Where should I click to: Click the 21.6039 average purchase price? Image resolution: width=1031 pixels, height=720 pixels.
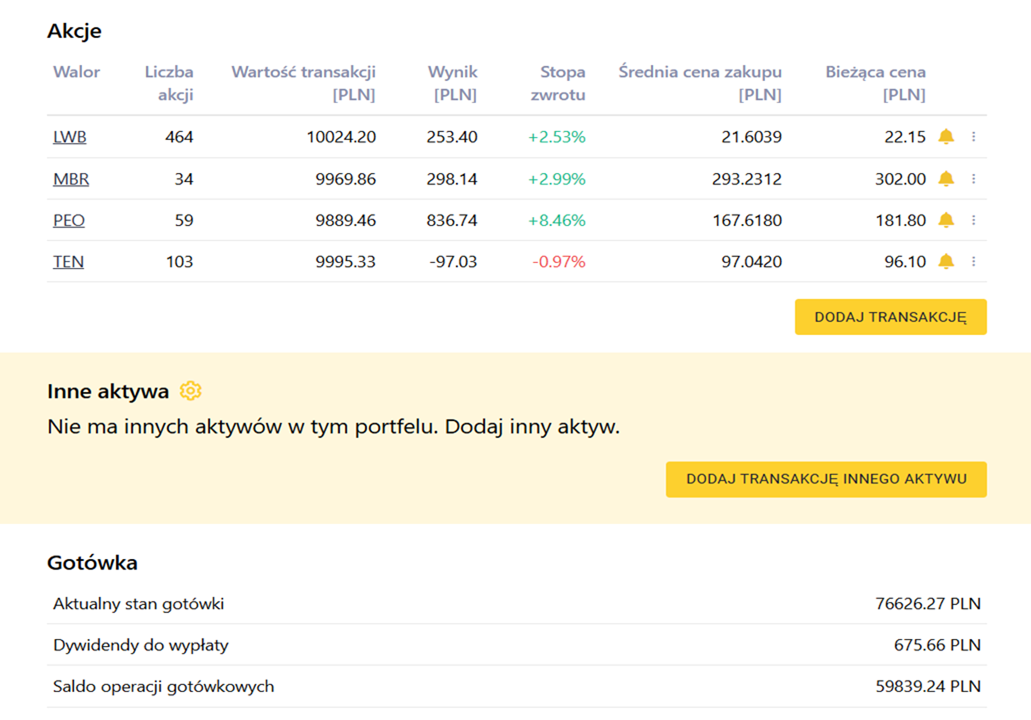click(752, 137)
